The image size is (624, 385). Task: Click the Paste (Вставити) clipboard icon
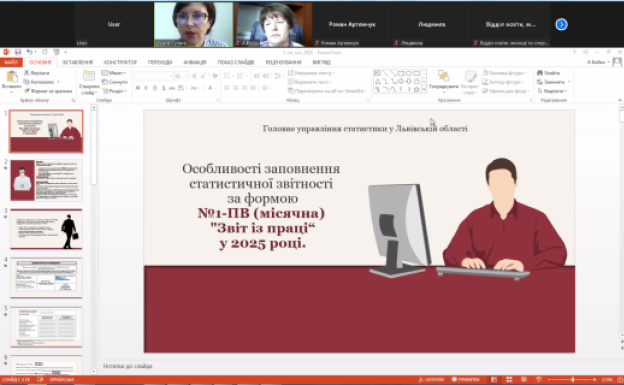(x=12, y=77)
